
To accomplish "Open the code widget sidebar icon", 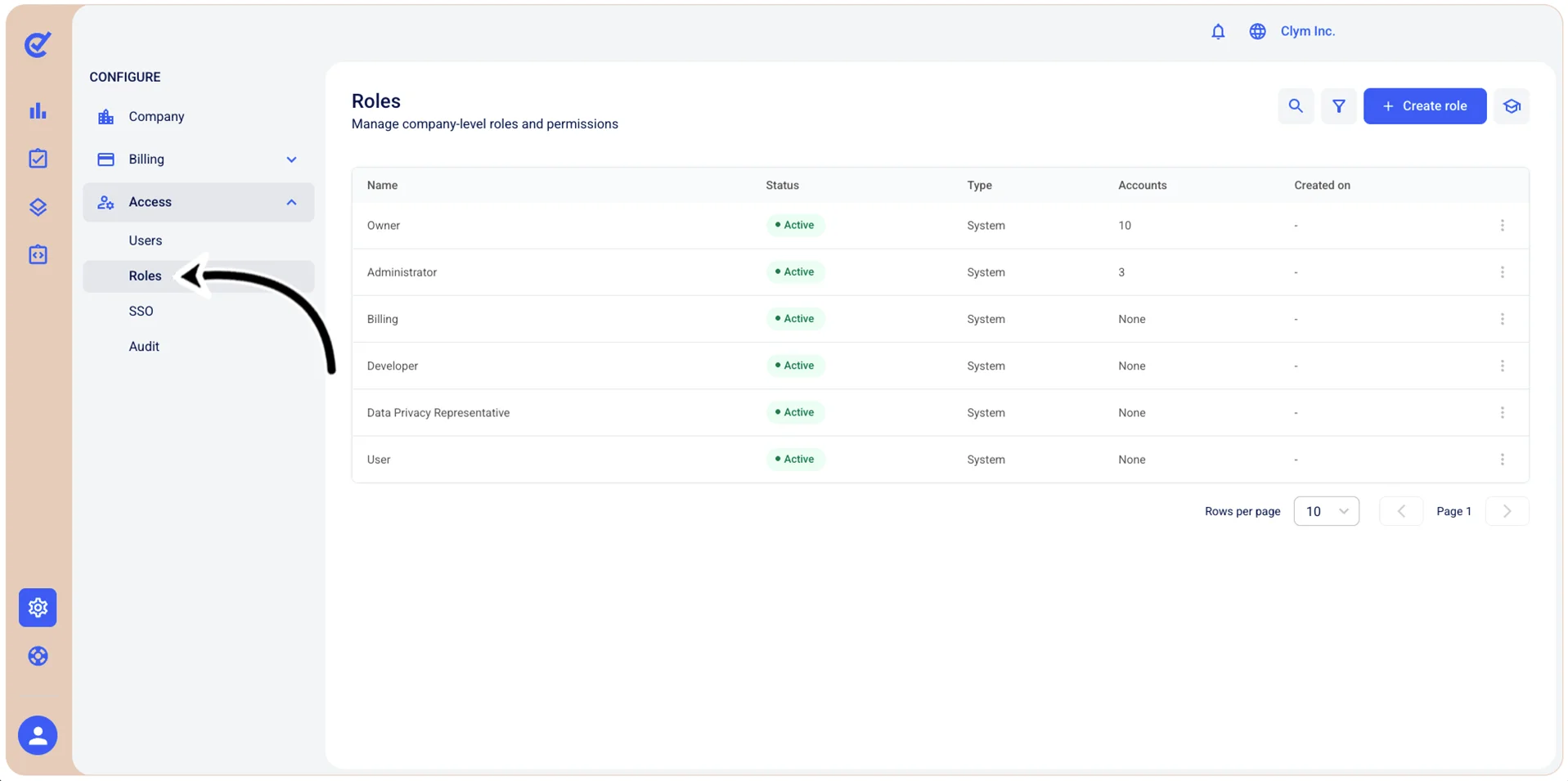I will (x=38, y=255).
